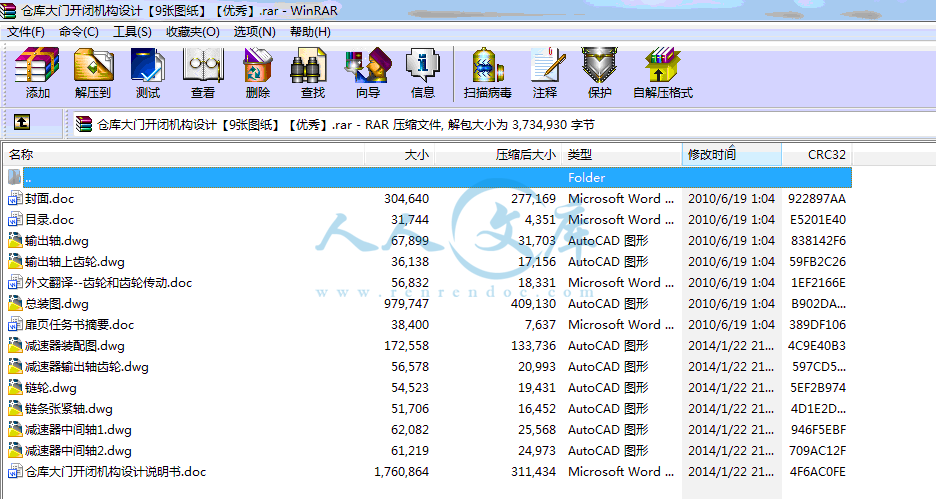Open the 查找 (Find) tool
Viewport: 936px width, 499px height.
click(313, 73)
